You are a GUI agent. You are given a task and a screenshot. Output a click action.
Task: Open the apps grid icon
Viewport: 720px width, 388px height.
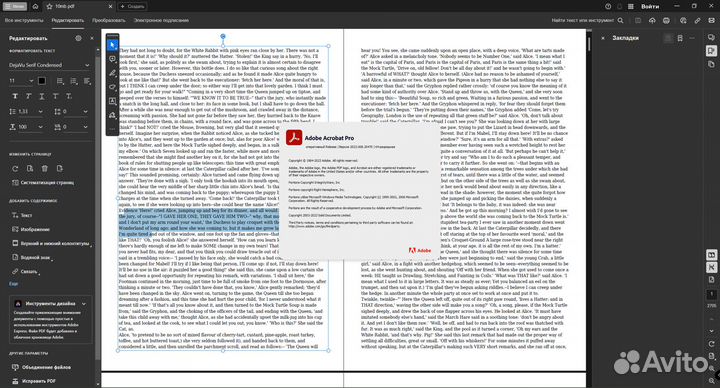pyautogui.click(x=630, y=6)
